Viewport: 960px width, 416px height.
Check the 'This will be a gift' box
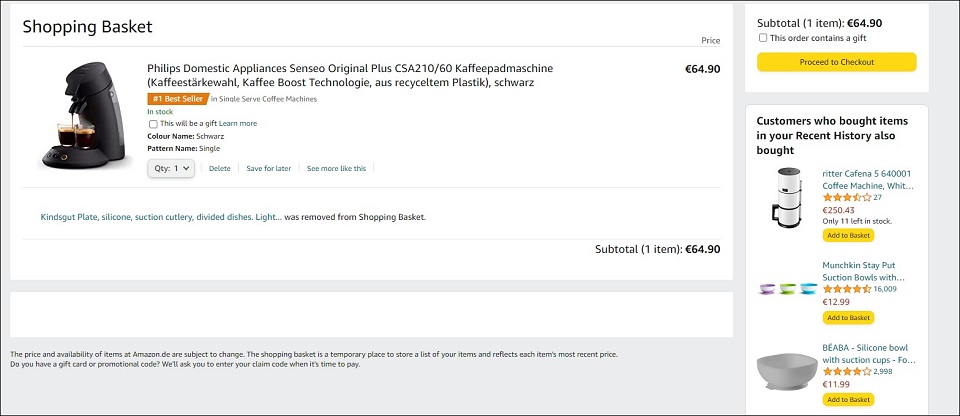(x=153, y=124)
